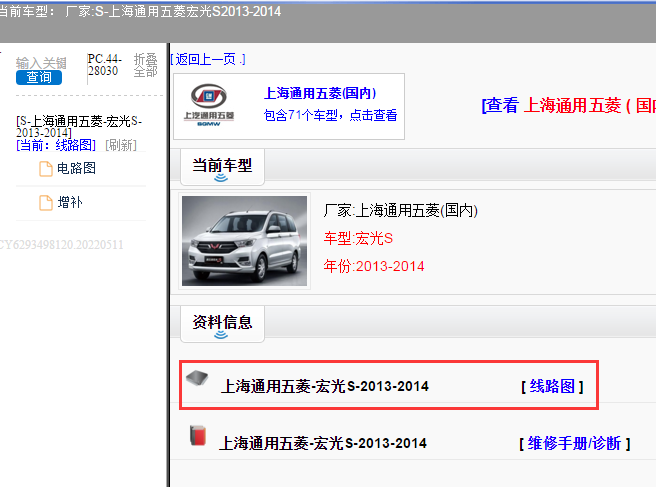The image size is (656, 487).
Task: Open the 线路图 link
Action: [552, 386]
